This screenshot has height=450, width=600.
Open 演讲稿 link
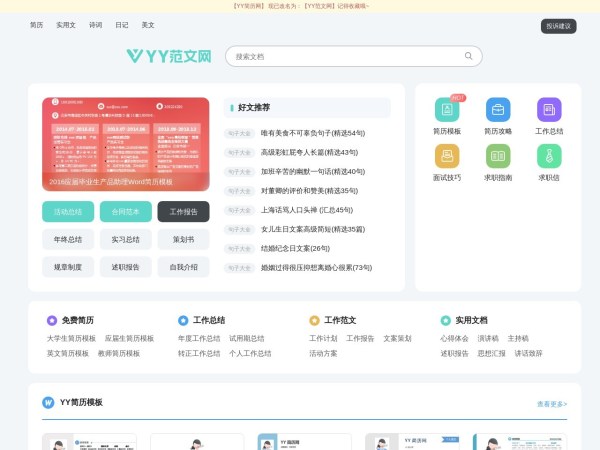point(488,338)
